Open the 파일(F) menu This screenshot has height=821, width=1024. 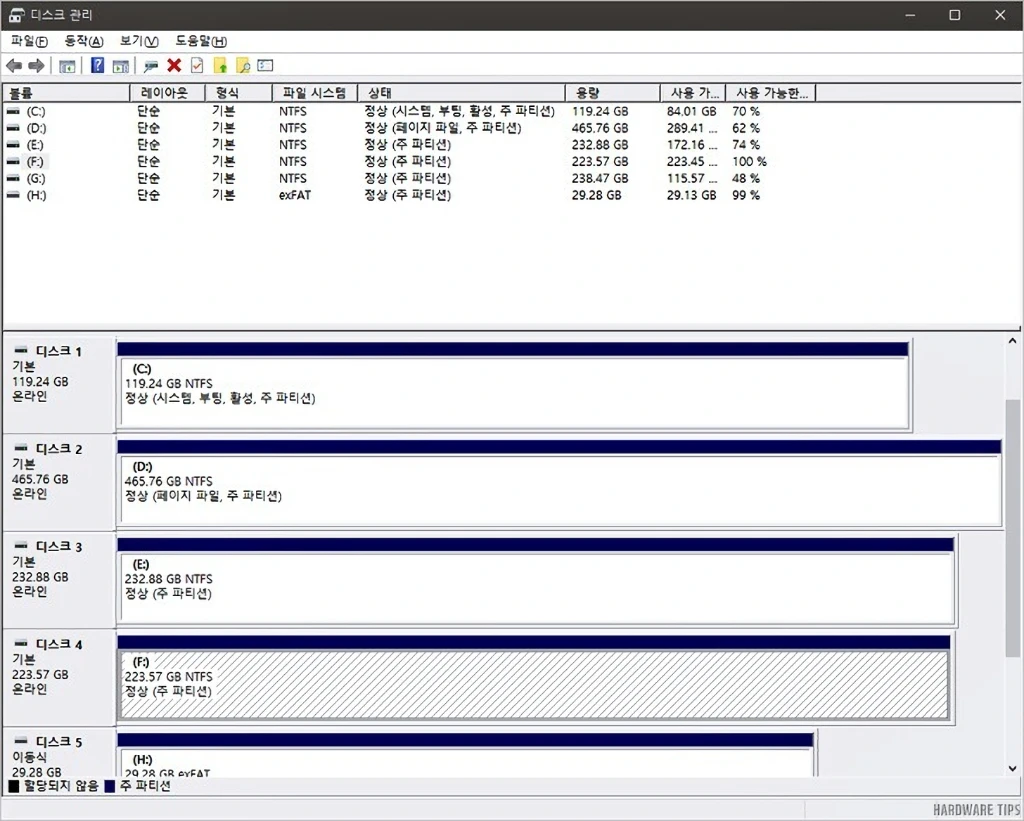click(x=29, y=41)
